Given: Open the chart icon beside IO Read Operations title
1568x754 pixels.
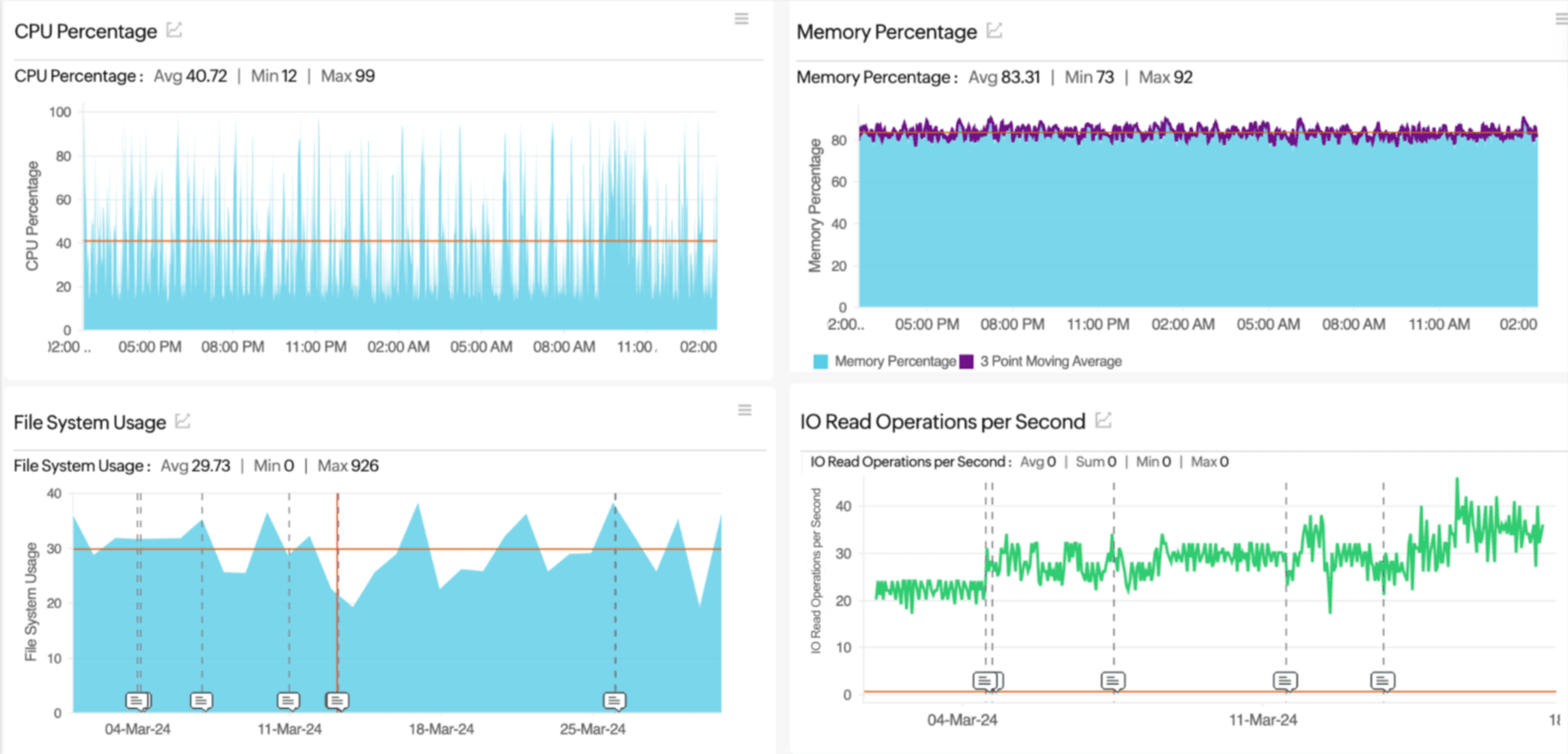Looking at the screenshot, I should click(x=1104, y=421).
